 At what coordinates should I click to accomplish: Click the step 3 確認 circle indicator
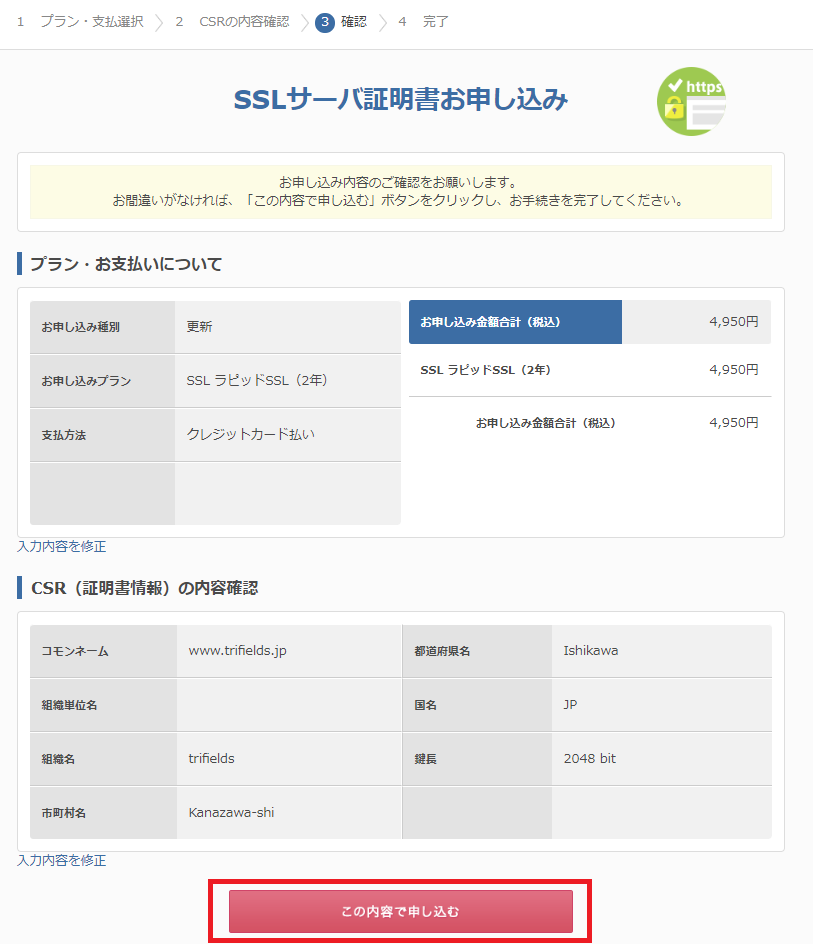pos(325,22)
